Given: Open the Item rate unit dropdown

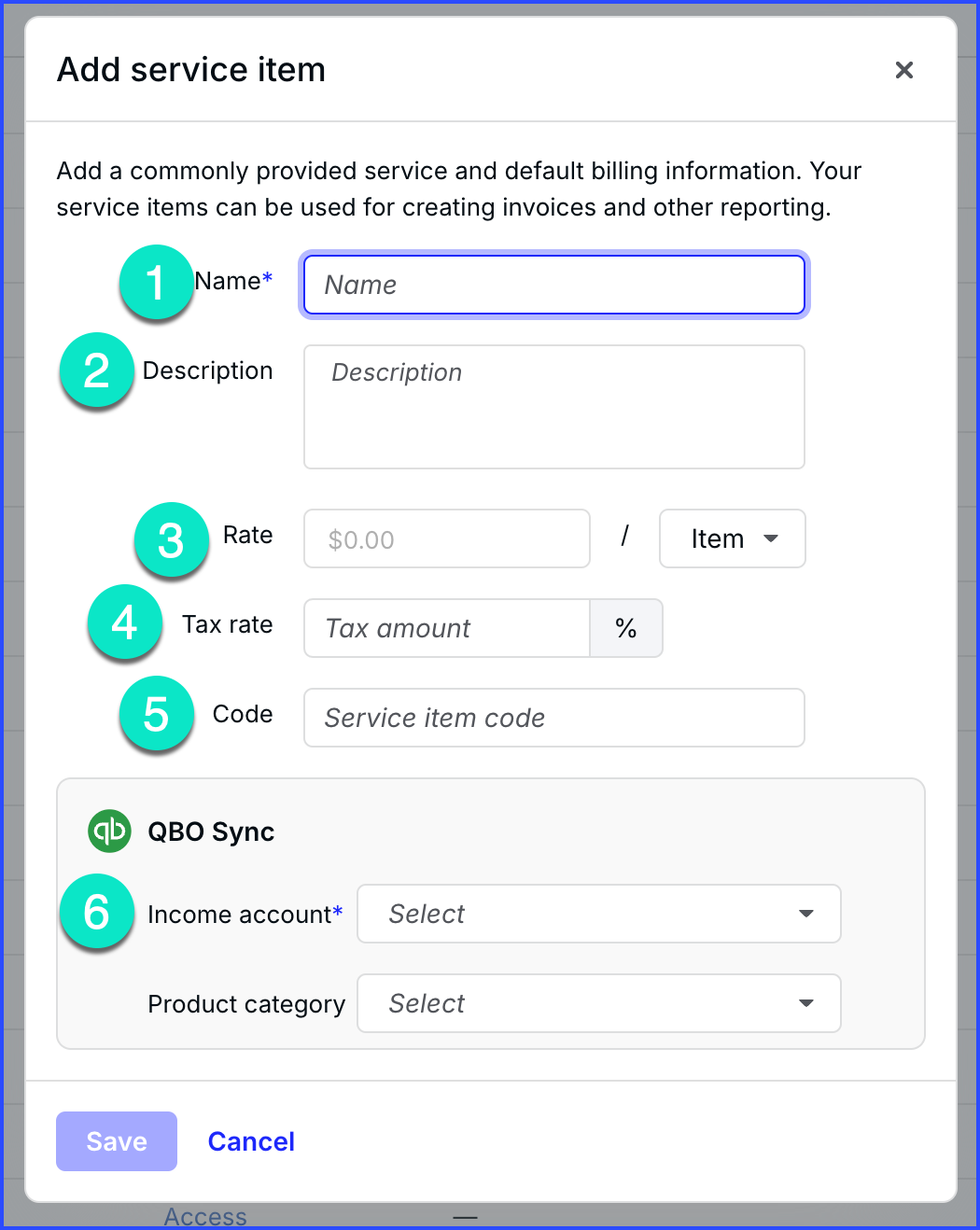Looking at the screenshot, I should pos(732,538).
